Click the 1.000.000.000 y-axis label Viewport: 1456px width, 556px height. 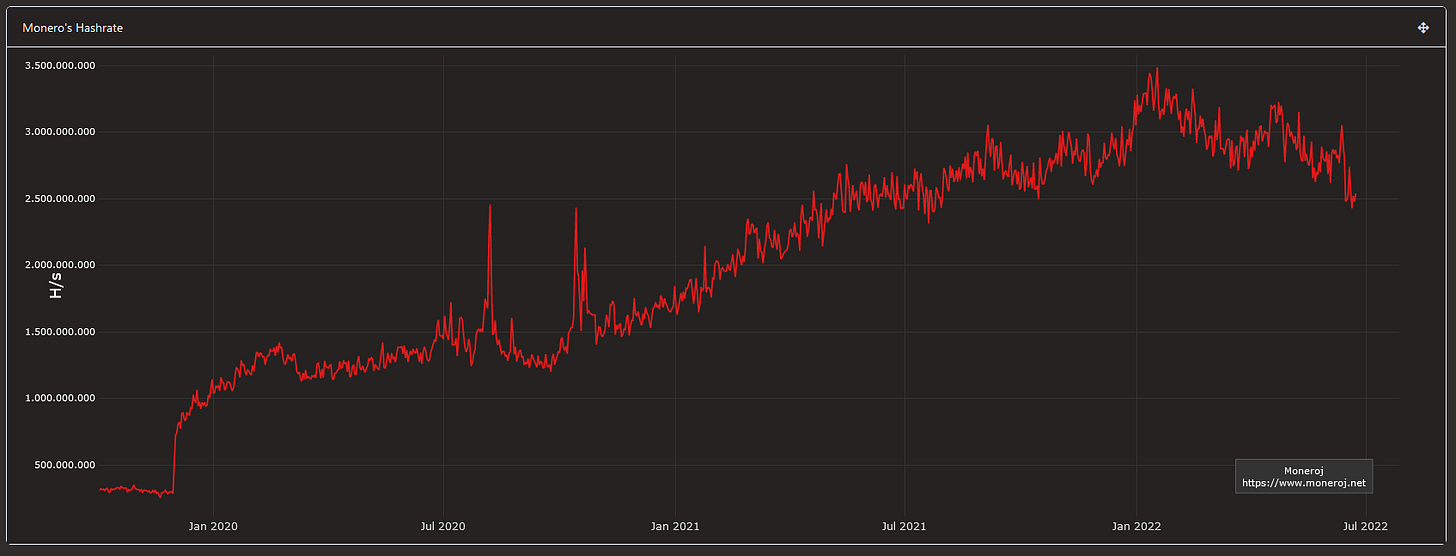pyautogui.click(x=61, y=398)
